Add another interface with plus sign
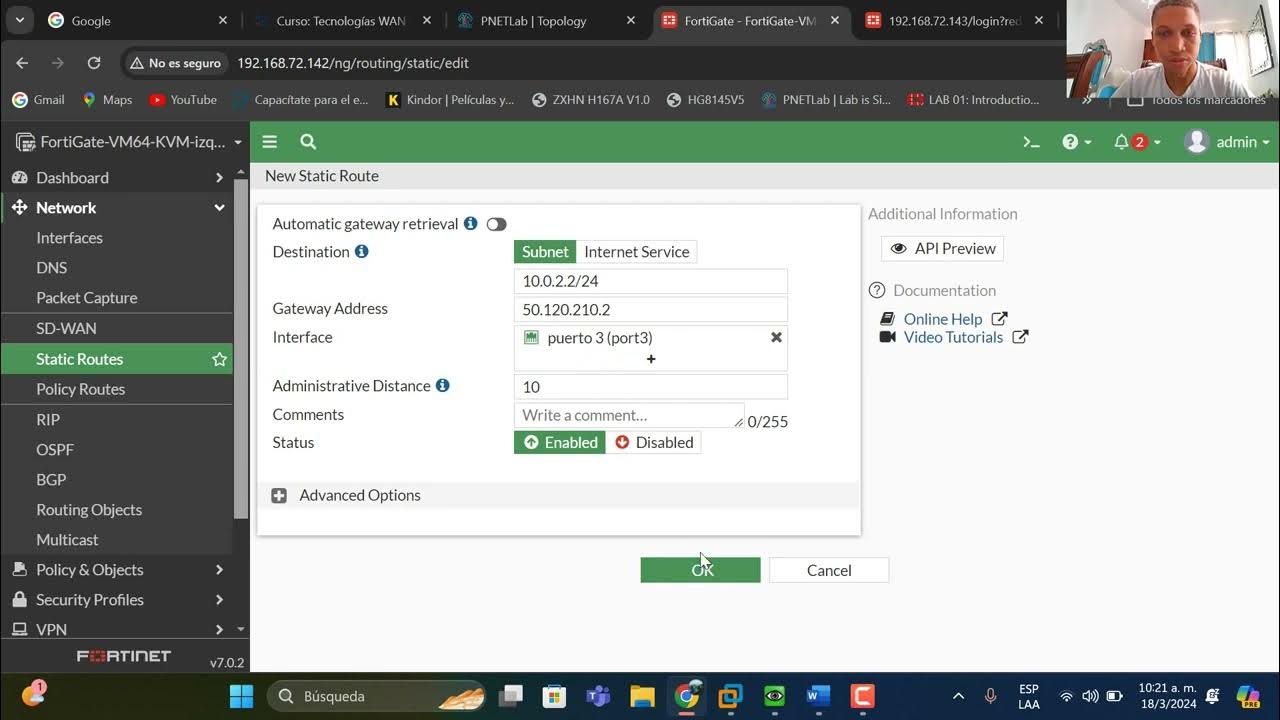This screenshot has height=720, width=1280. 651,359
